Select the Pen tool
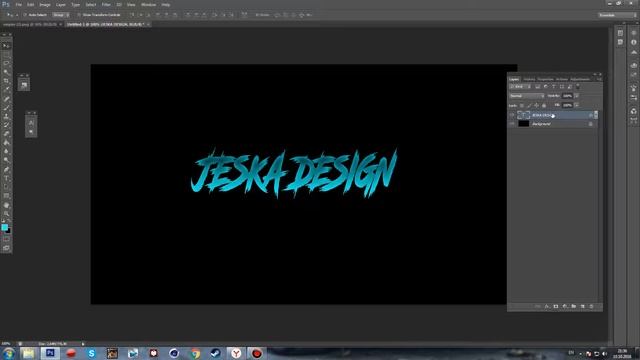640x360 pixels. point(6,169)
